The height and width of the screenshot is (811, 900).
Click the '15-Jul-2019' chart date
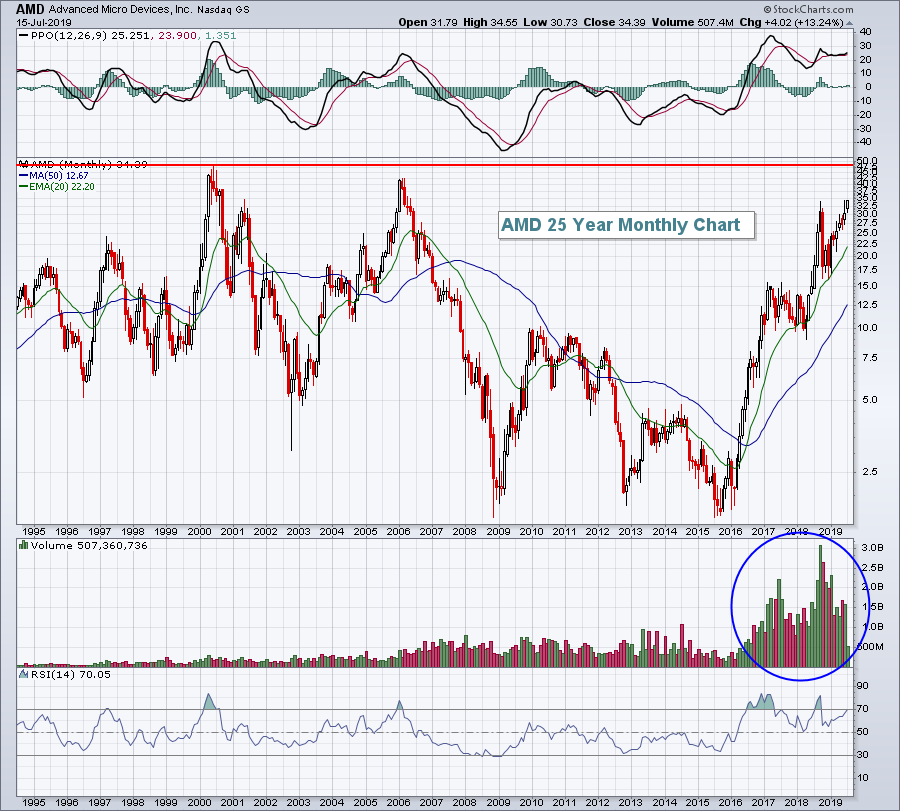(44, 22)
